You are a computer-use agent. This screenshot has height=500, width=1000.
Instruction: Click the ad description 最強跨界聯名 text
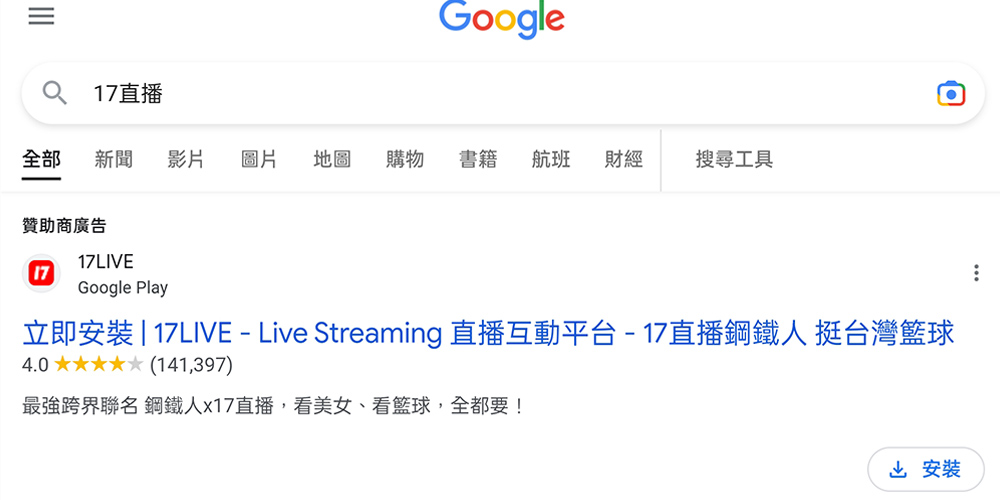tap(272, 406)
